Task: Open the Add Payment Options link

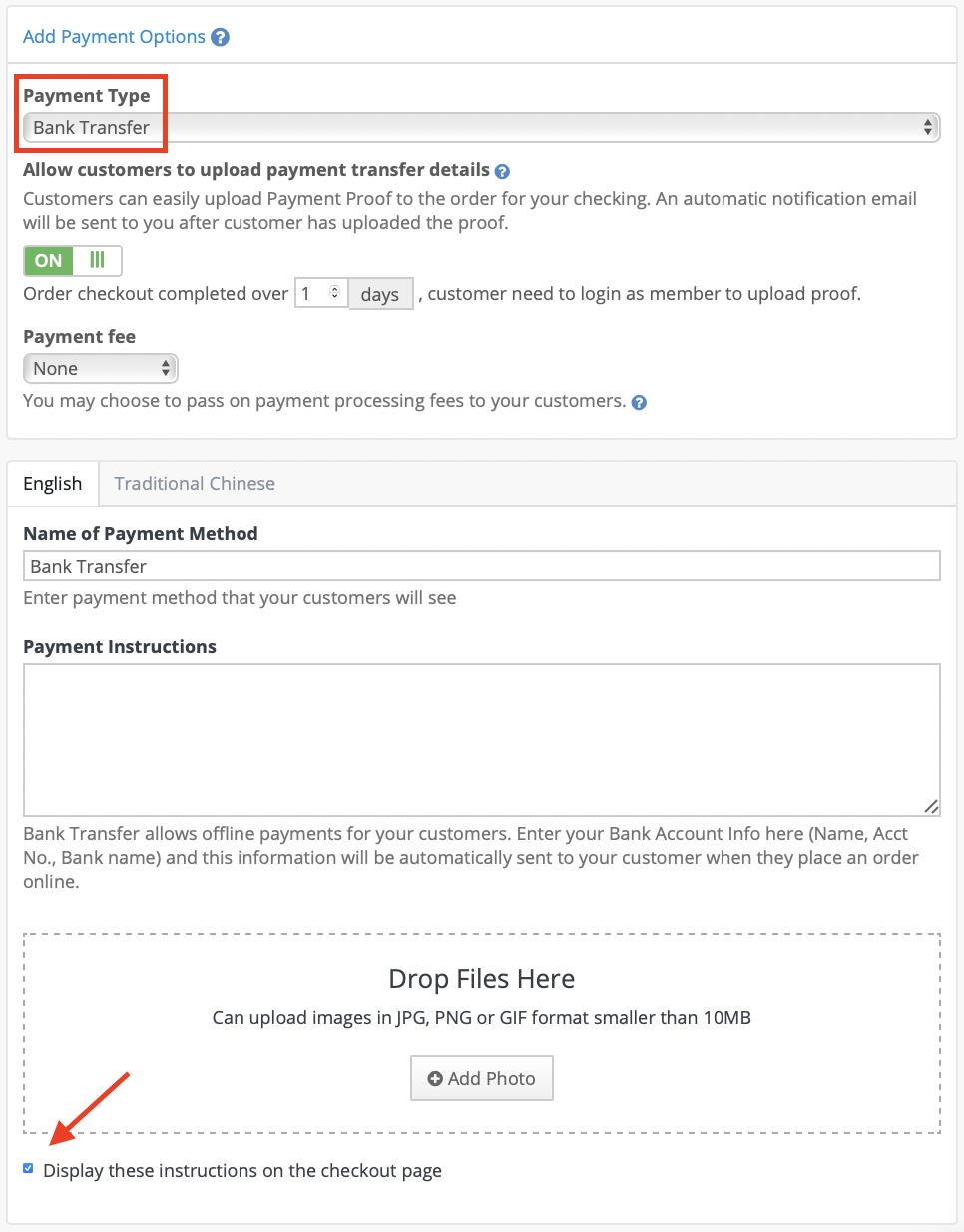Action: tap(114, 37)
